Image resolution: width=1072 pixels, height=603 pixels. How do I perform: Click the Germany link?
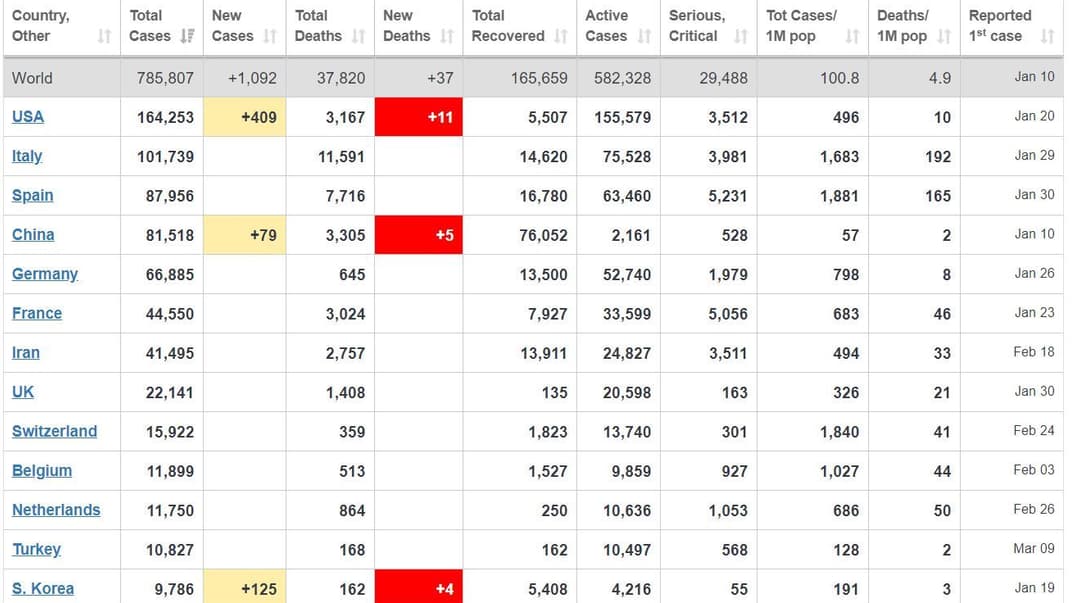point(45,274)
